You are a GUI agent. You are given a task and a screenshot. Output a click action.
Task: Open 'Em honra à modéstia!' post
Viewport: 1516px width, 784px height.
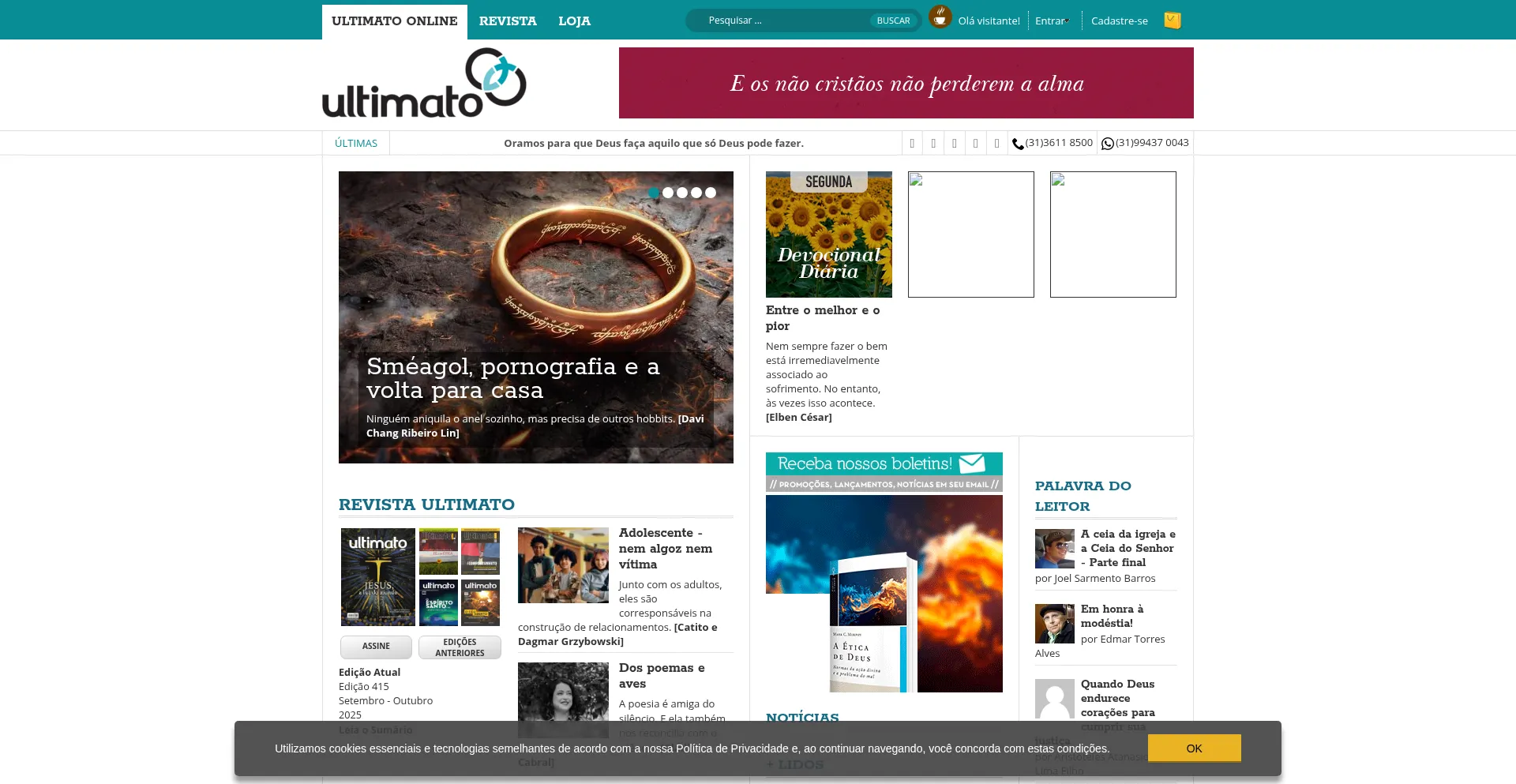click(x=1112, y=616)
